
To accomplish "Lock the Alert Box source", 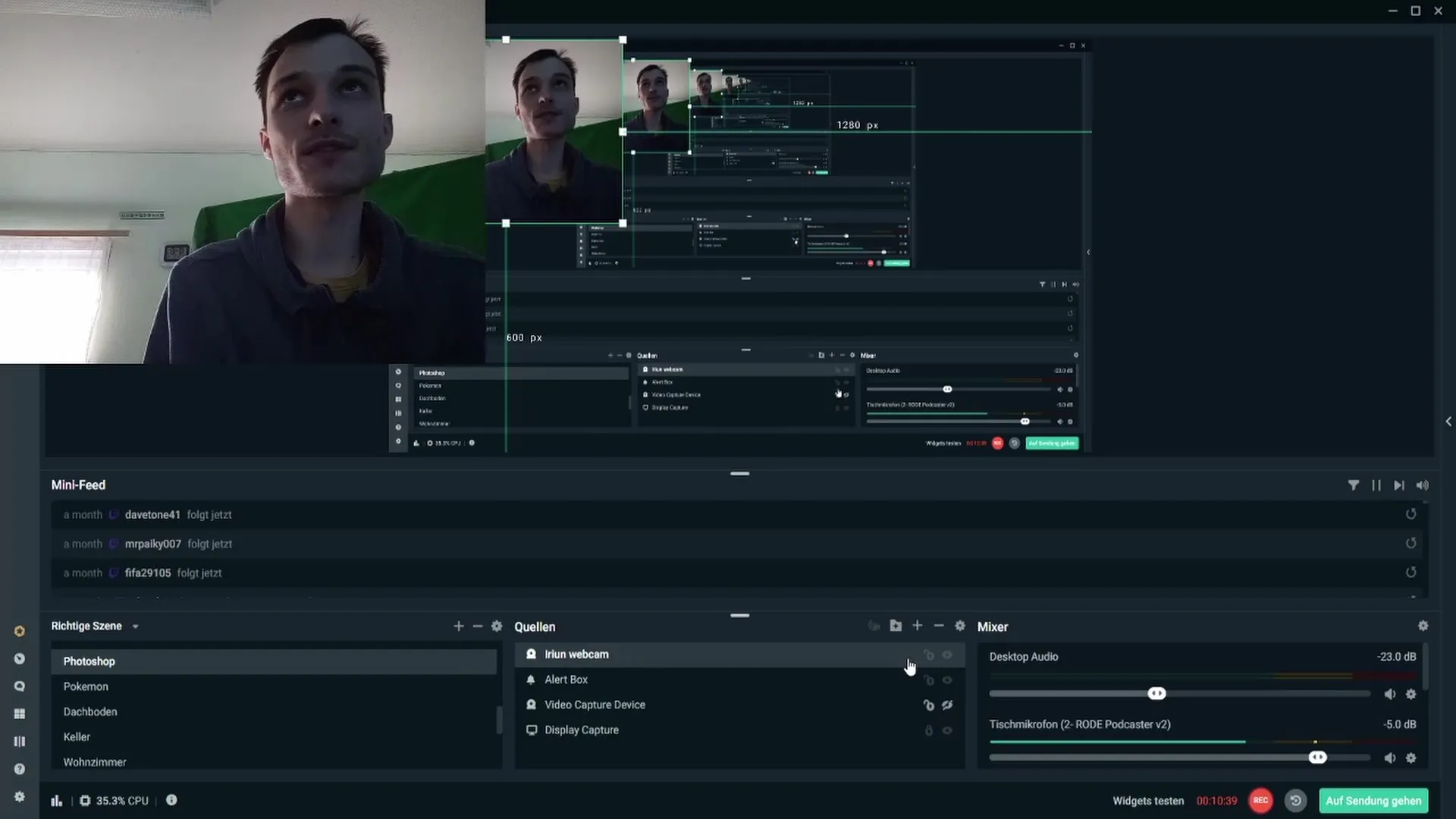I will coord(929,680).
